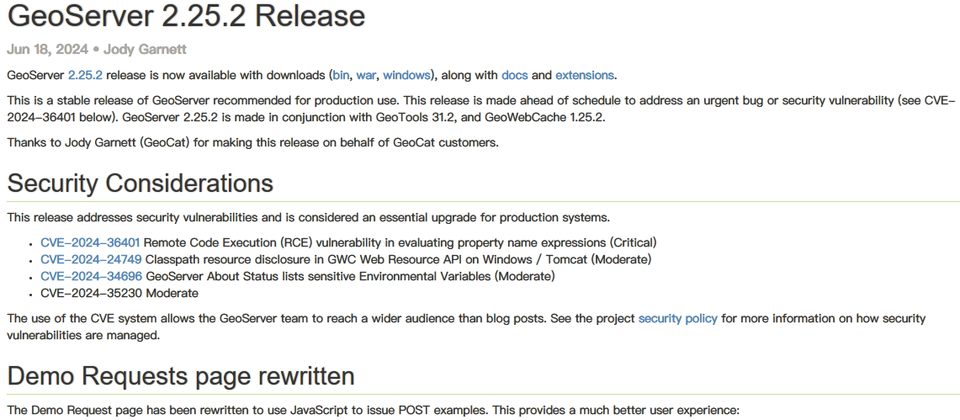Open the CVE-2024-36401 link in the bullet list

(x=91, y=243)
